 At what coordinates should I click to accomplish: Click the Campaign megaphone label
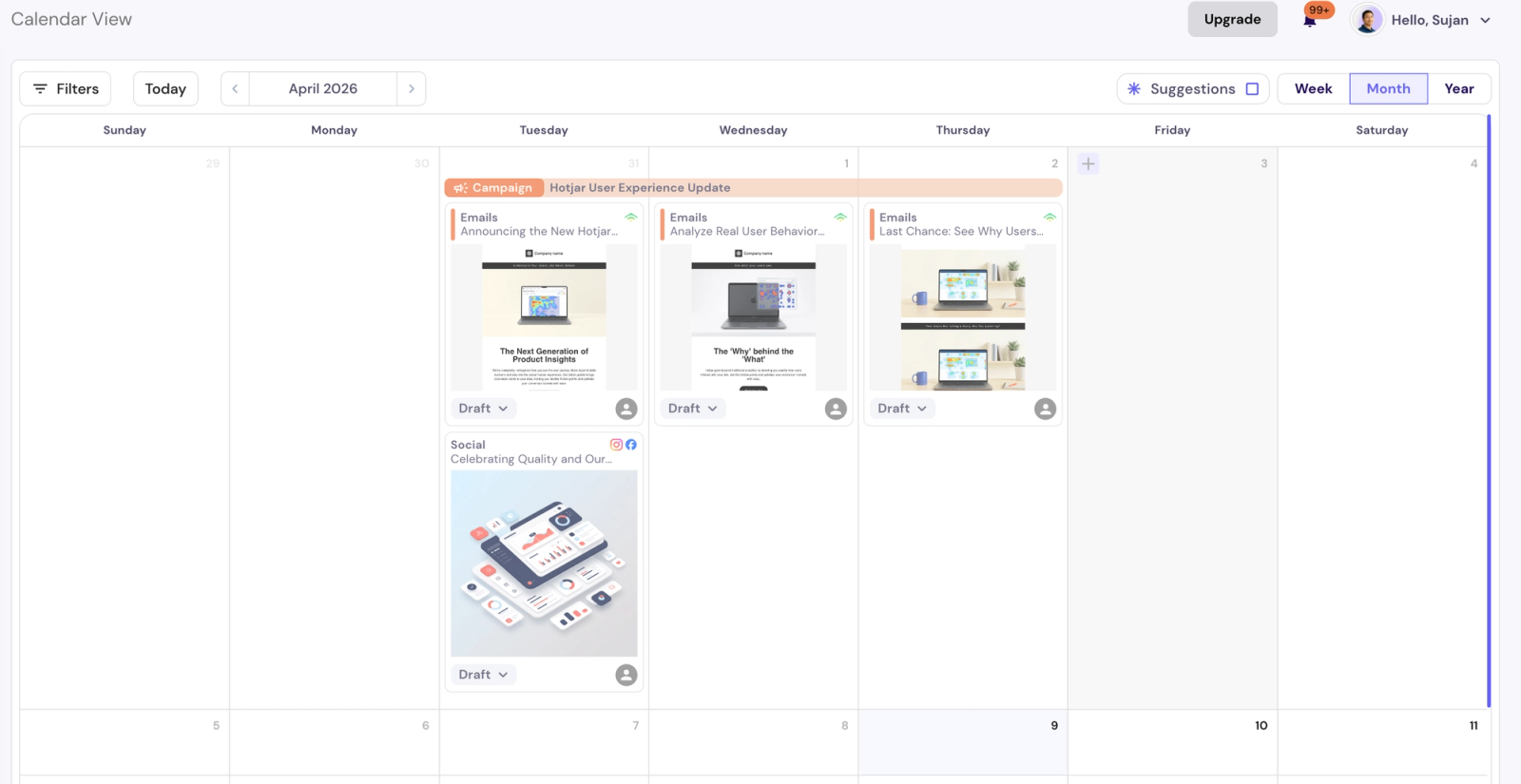click(493, 188)
